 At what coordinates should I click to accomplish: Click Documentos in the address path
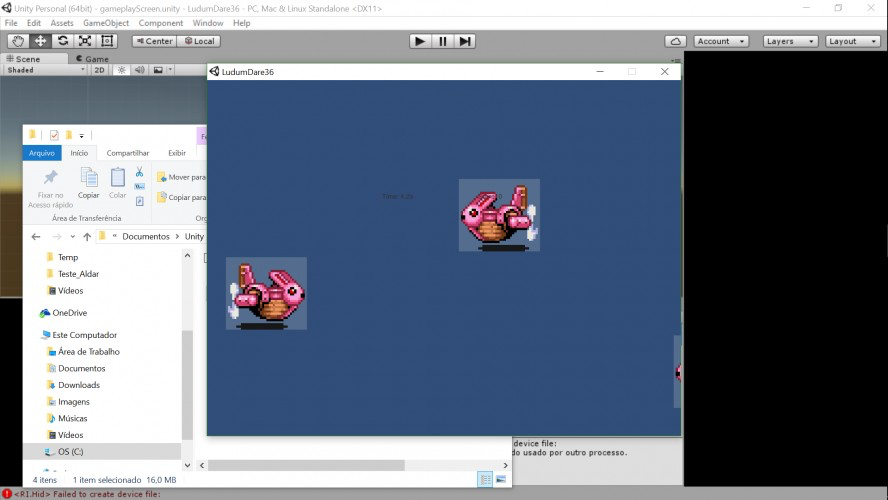pos(146,237)
